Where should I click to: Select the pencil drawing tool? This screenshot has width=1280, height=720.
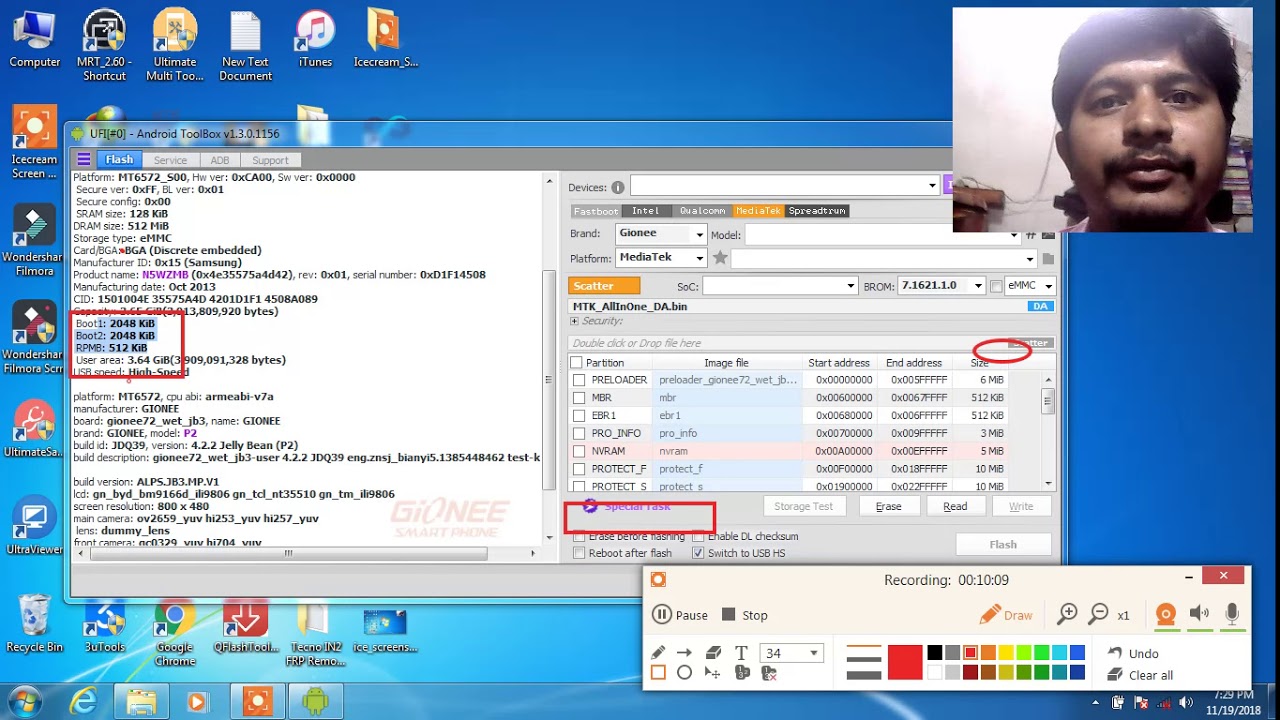[658, 653]
